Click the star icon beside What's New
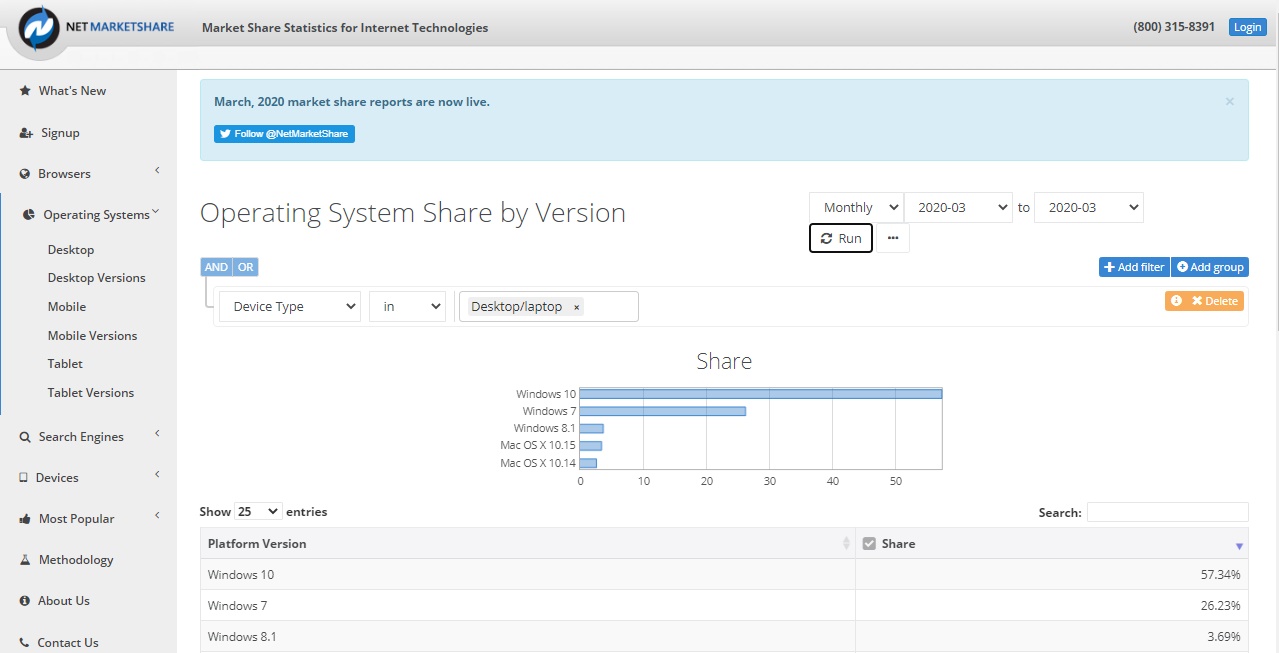1279x653 pixels. (x=25, y=91)
